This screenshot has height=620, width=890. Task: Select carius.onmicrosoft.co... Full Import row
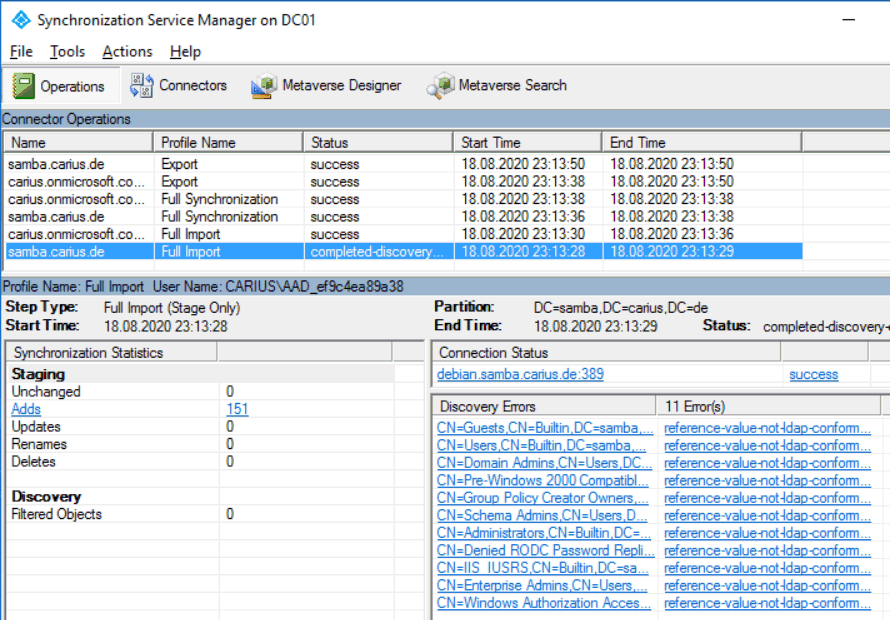click(x=404, y=234)
